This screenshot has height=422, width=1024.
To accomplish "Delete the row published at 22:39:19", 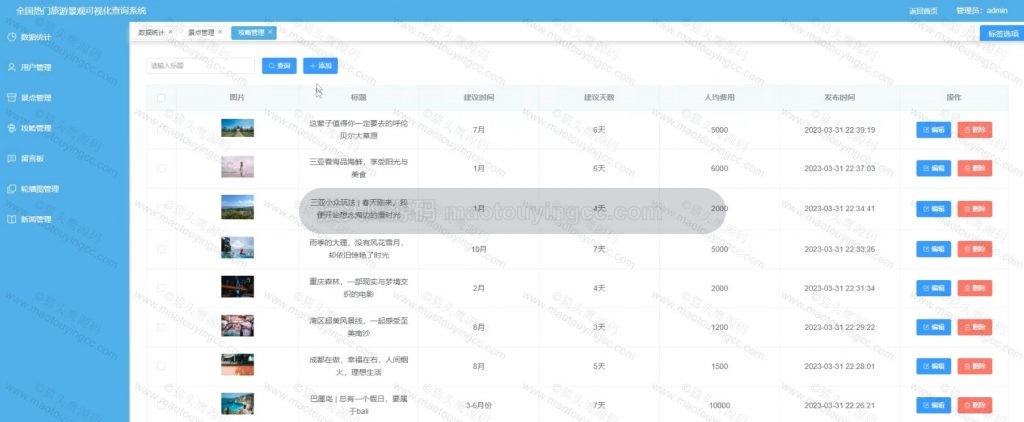I will click(974, 130).
